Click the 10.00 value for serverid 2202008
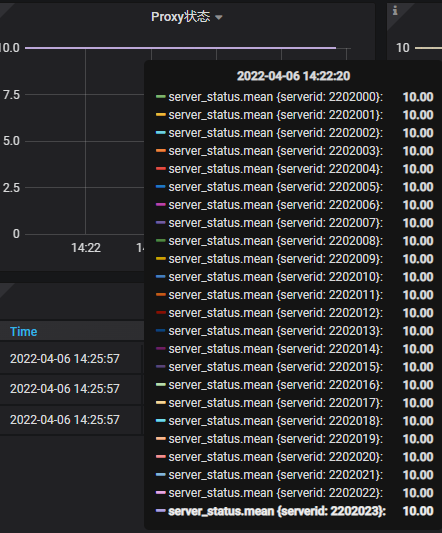Viewport: 442px width, 533px height. (x=418, y=241)
